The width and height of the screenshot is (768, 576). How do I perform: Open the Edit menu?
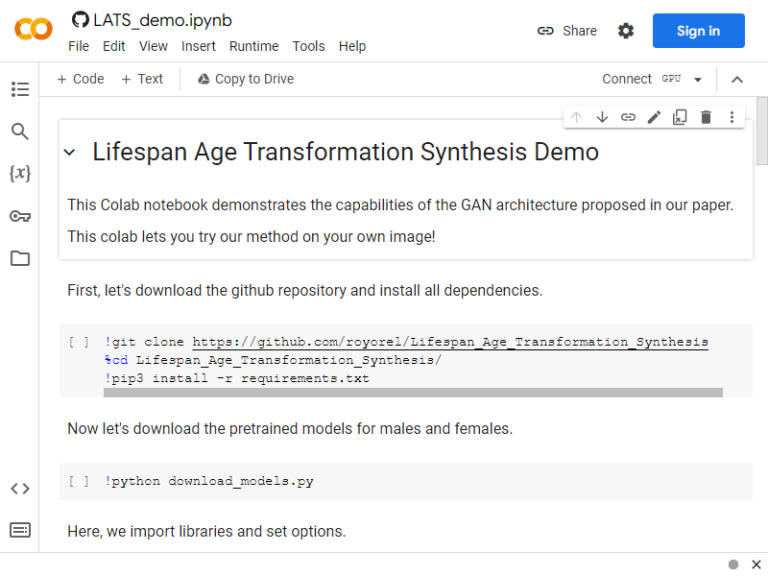[x=114, y=46]
